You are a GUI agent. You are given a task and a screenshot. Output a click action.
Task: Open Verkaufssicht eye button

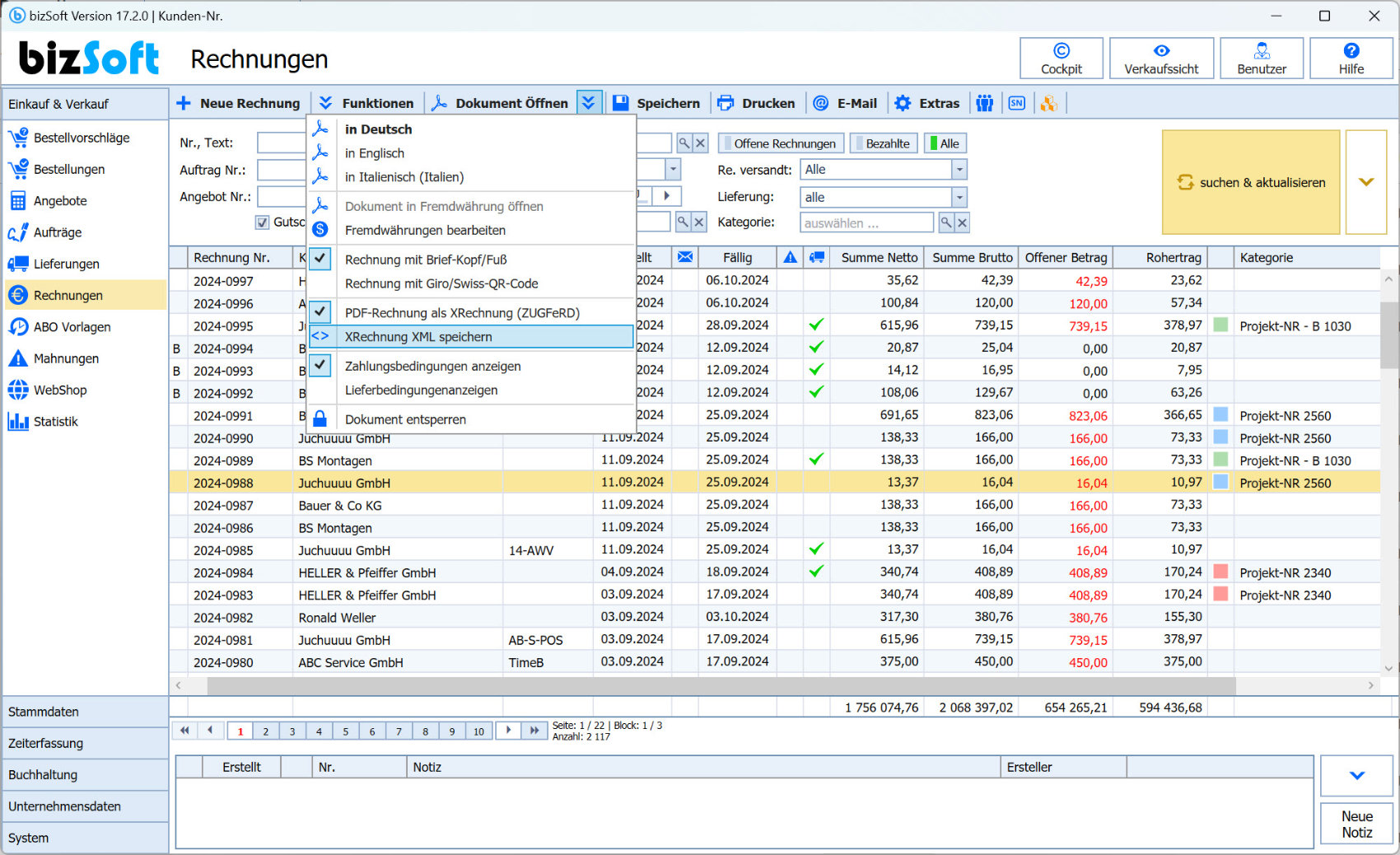pyautogui.click(x=1161, y=58)
